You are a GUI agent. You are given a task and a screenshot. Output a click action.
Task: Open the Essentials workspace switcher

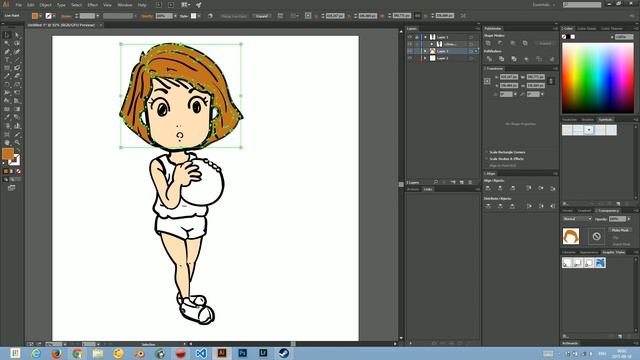(x=544, y=5)
